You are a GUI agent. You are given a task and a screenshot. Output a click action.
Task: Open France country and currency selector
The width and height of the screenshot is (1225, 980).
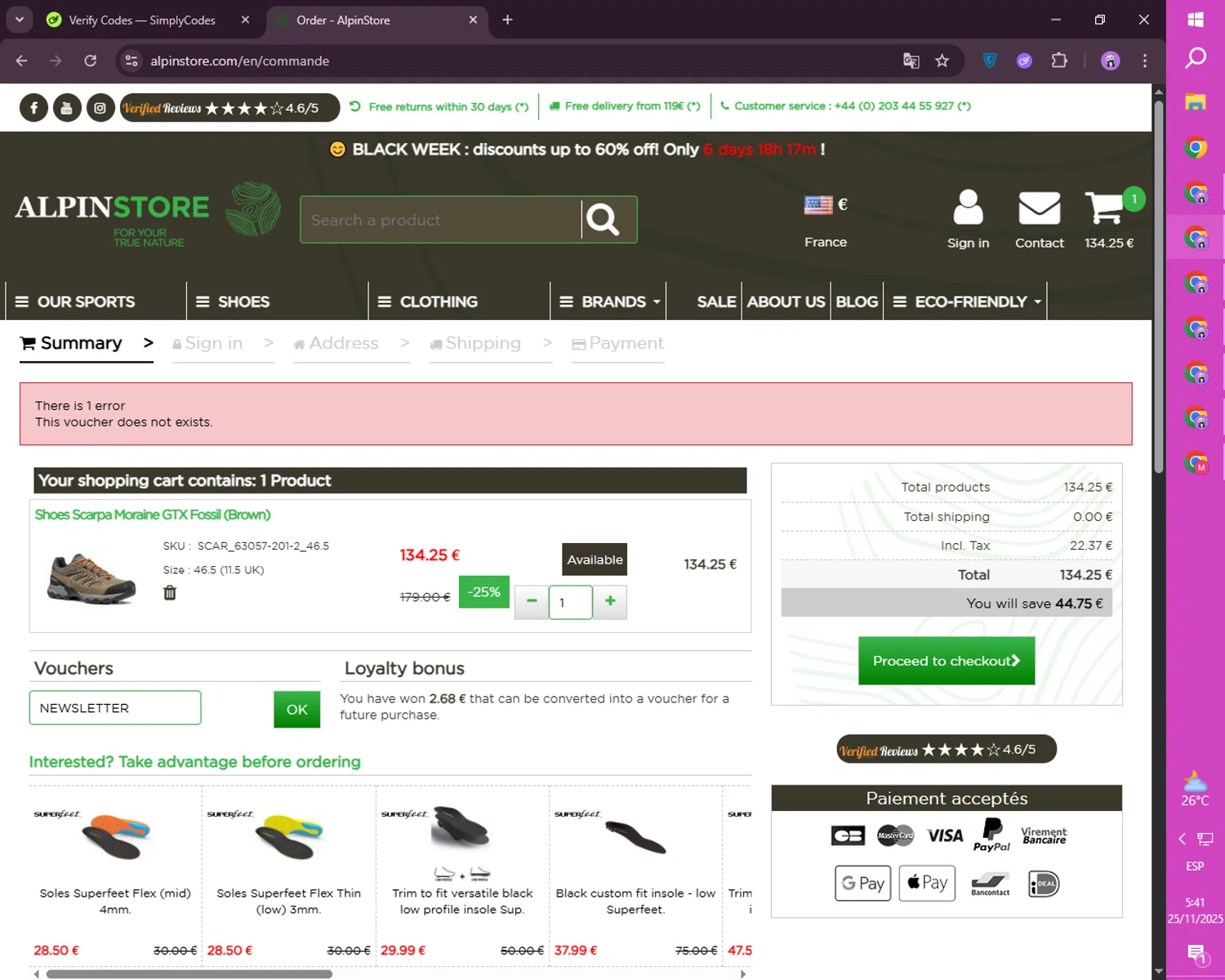pos(826,221)
